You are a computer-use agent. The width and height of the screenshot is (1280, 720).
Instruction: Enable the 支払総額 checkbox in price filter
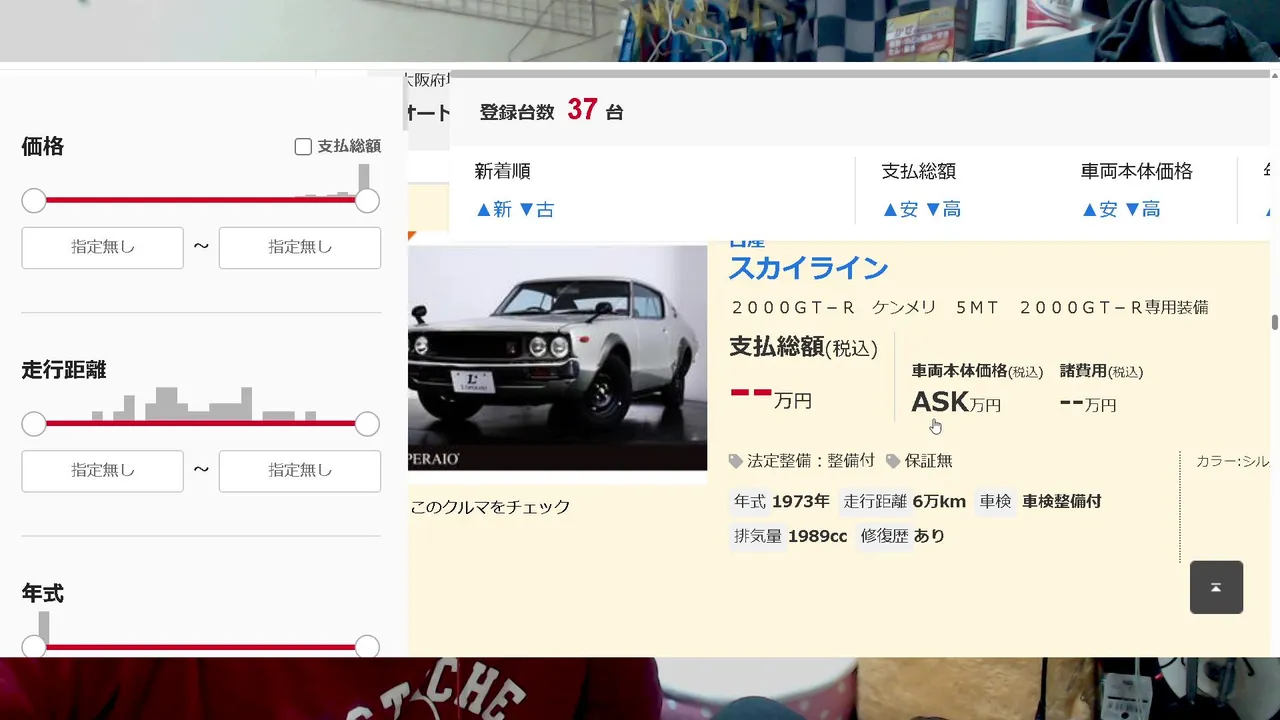[303, 147]
